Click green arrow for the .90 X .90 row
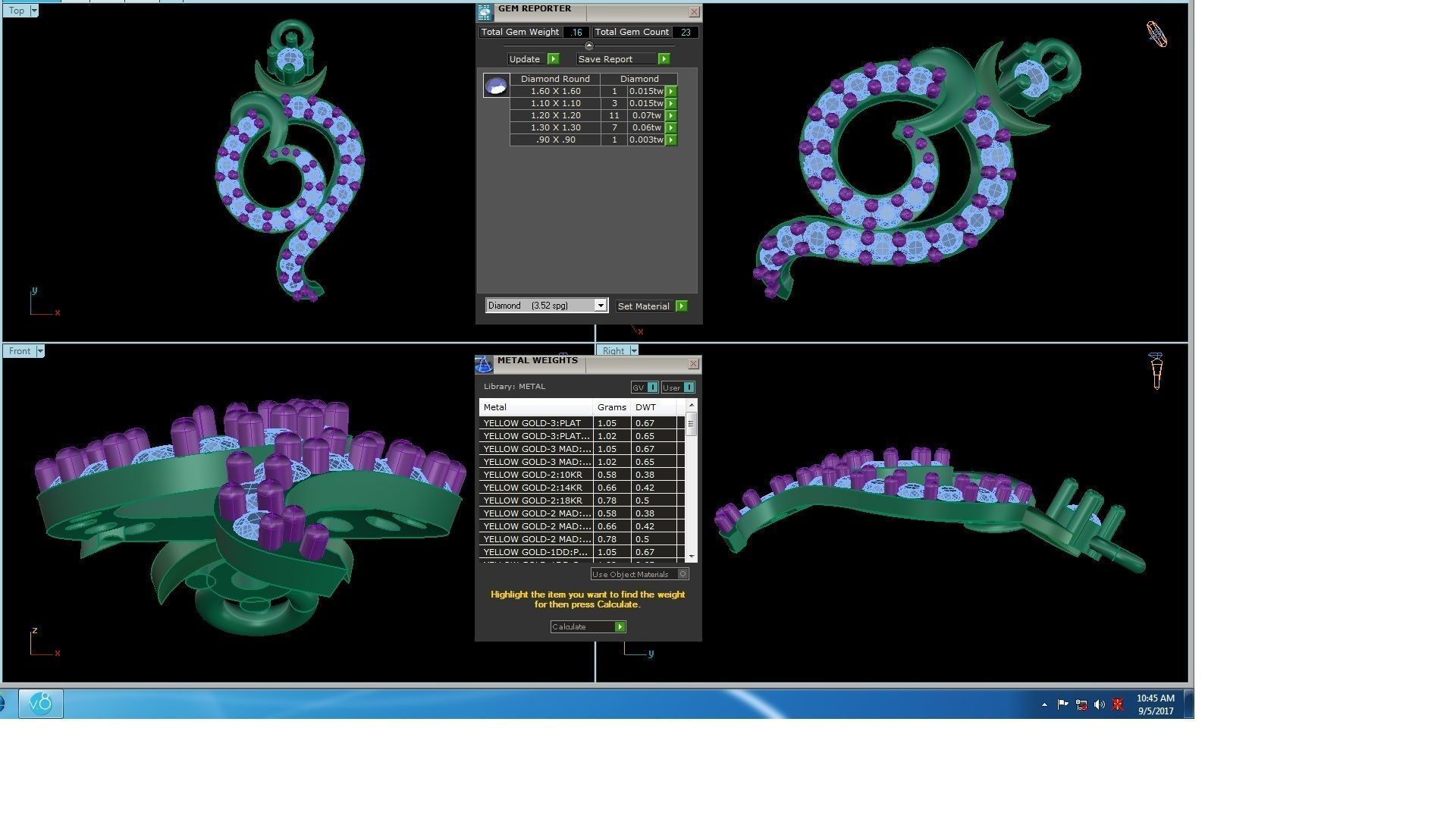Viewport: 1456px width, 819px height. coord(671,140)
